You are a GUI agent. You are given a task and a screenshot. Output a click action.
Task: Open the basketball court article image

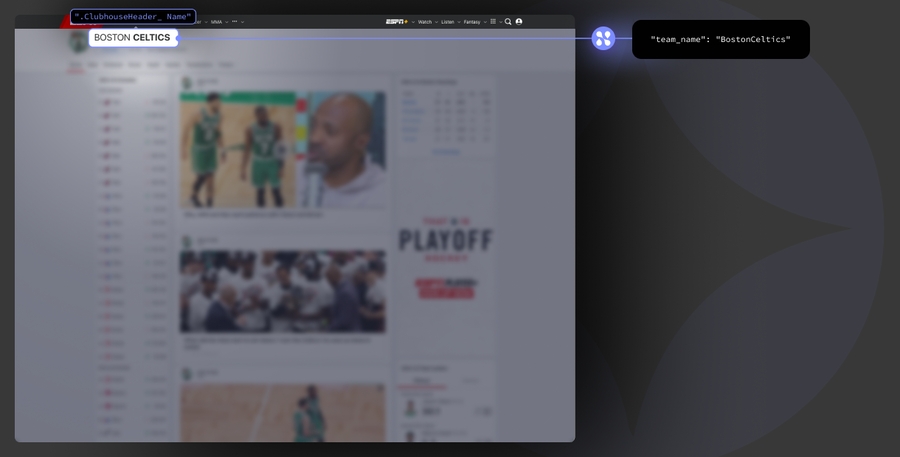click(x=282, y=412)
